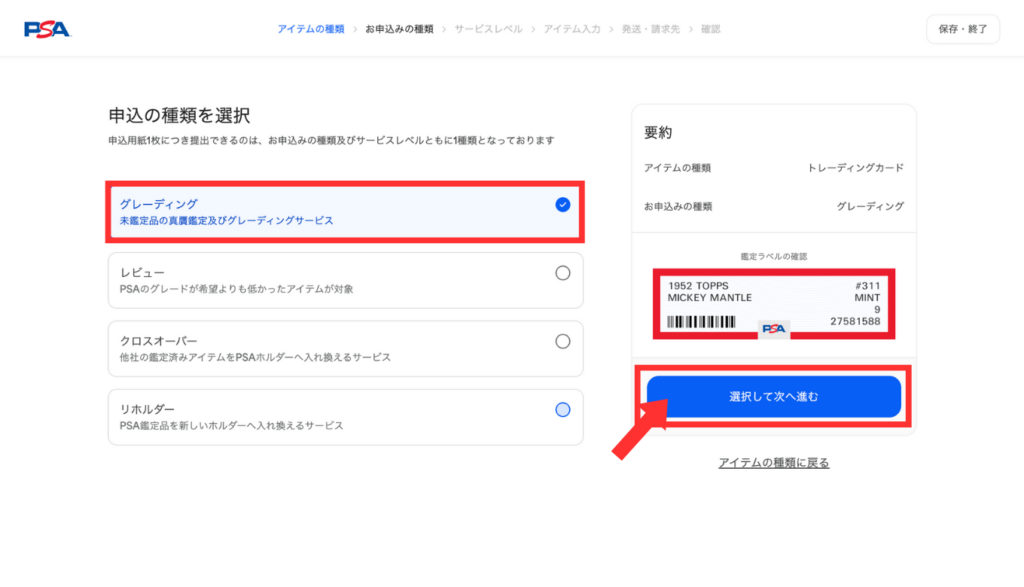Viewport: 1024px width, 587px height.
Task: Click the 鑑定ラベルの確認 caption
Action: pyautogui.click(x=774, y=257)
